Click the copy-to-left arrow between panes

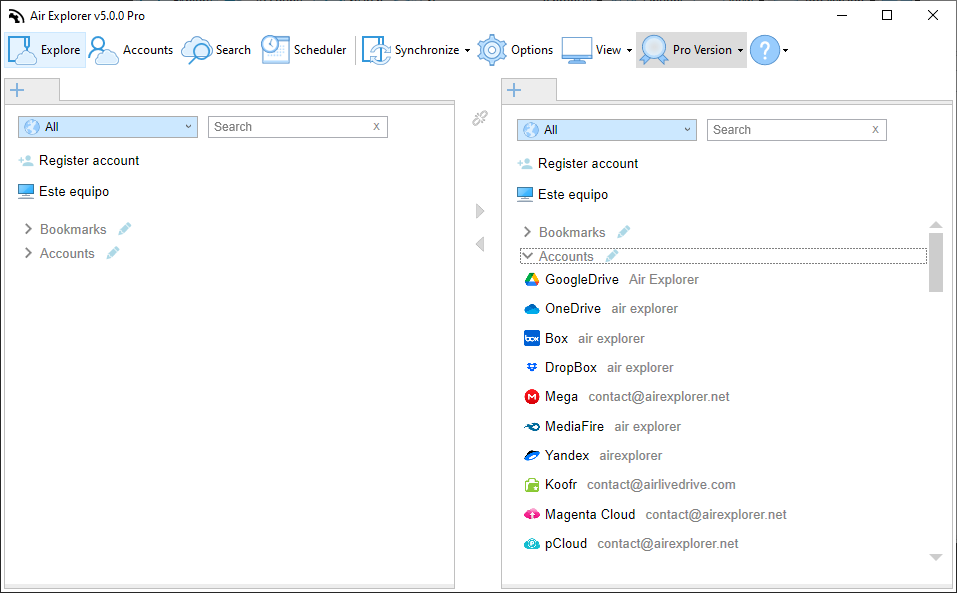coord(480,244)
